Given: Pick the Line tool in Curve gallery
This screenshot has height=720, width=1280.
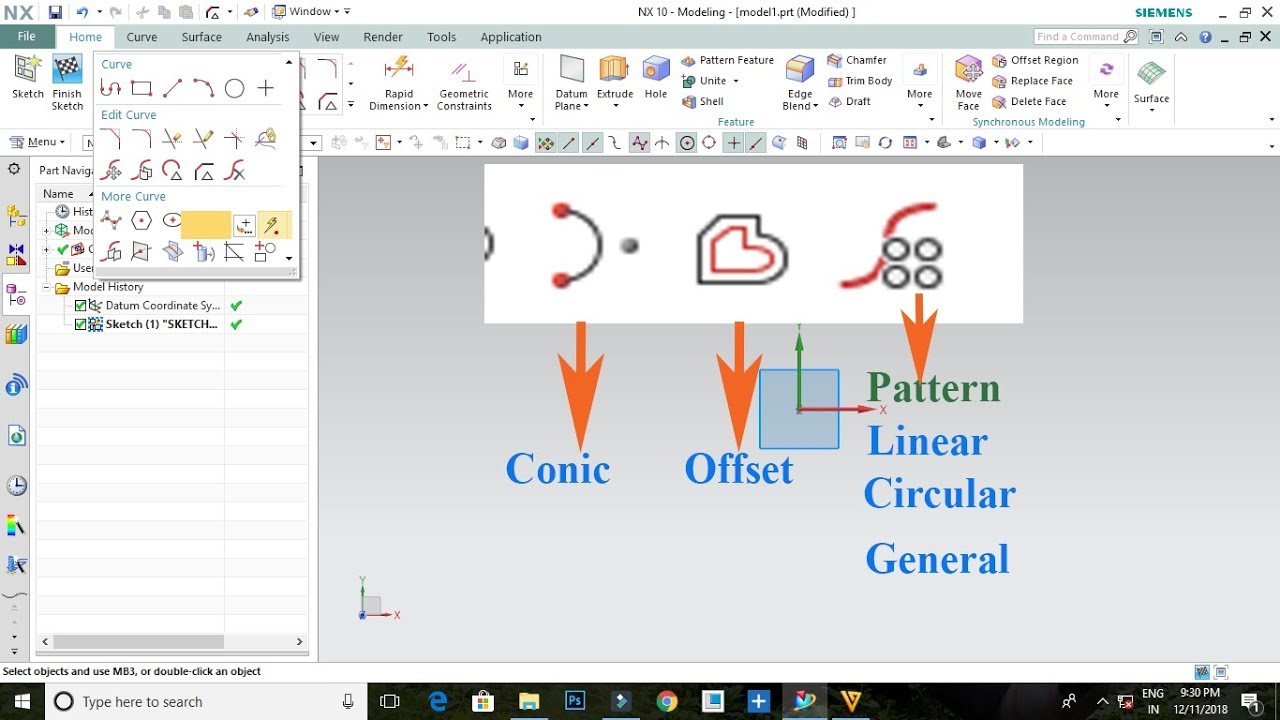Looking at the screenshot, I should click(172, 89).
